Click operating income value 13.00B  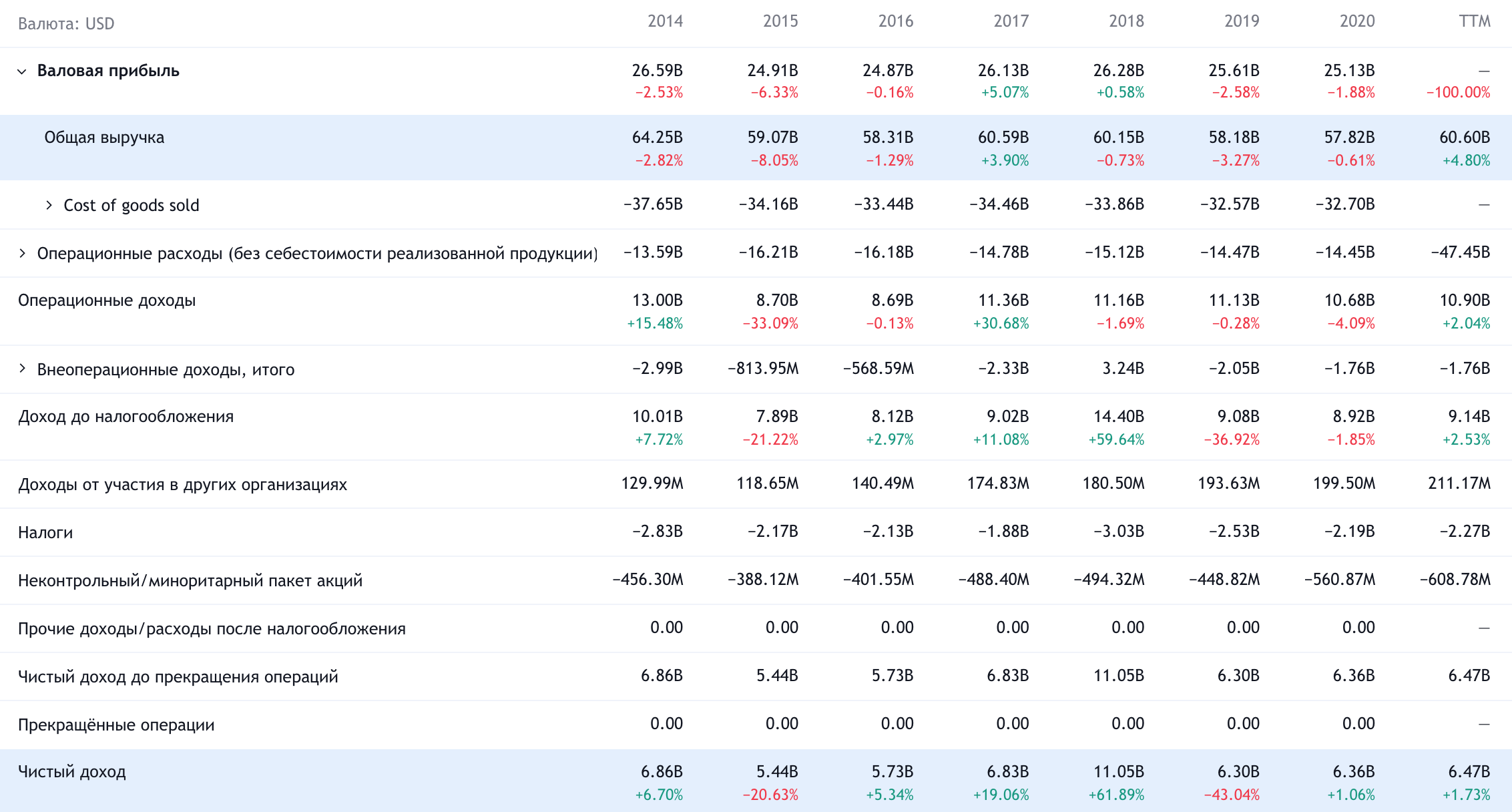pyautogui.click(x=658, y=300)
